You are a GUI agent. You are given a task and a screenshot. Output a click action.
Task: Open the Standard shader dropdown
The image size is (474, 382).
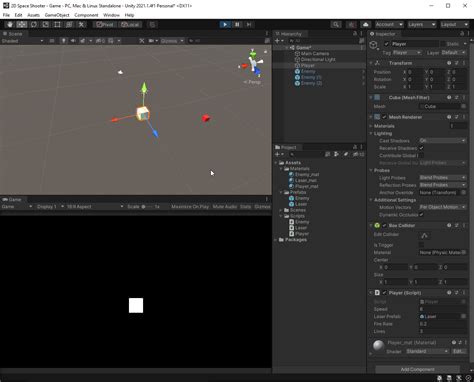coord(427,351)
